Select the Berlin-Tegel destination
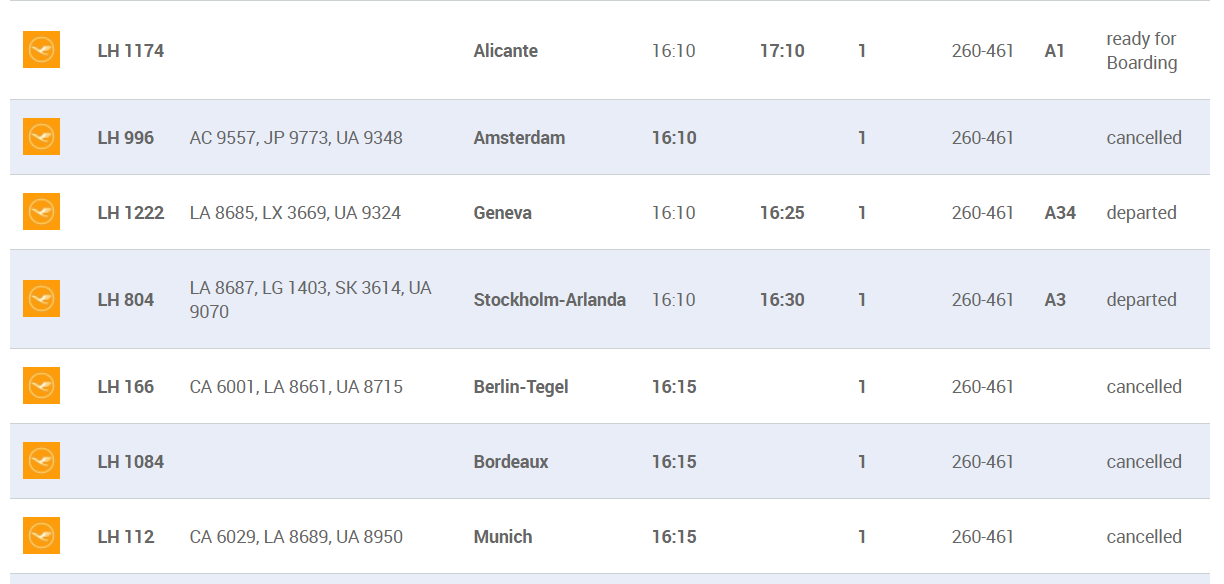The image size is (1224, 584). (x=521, y=387)
